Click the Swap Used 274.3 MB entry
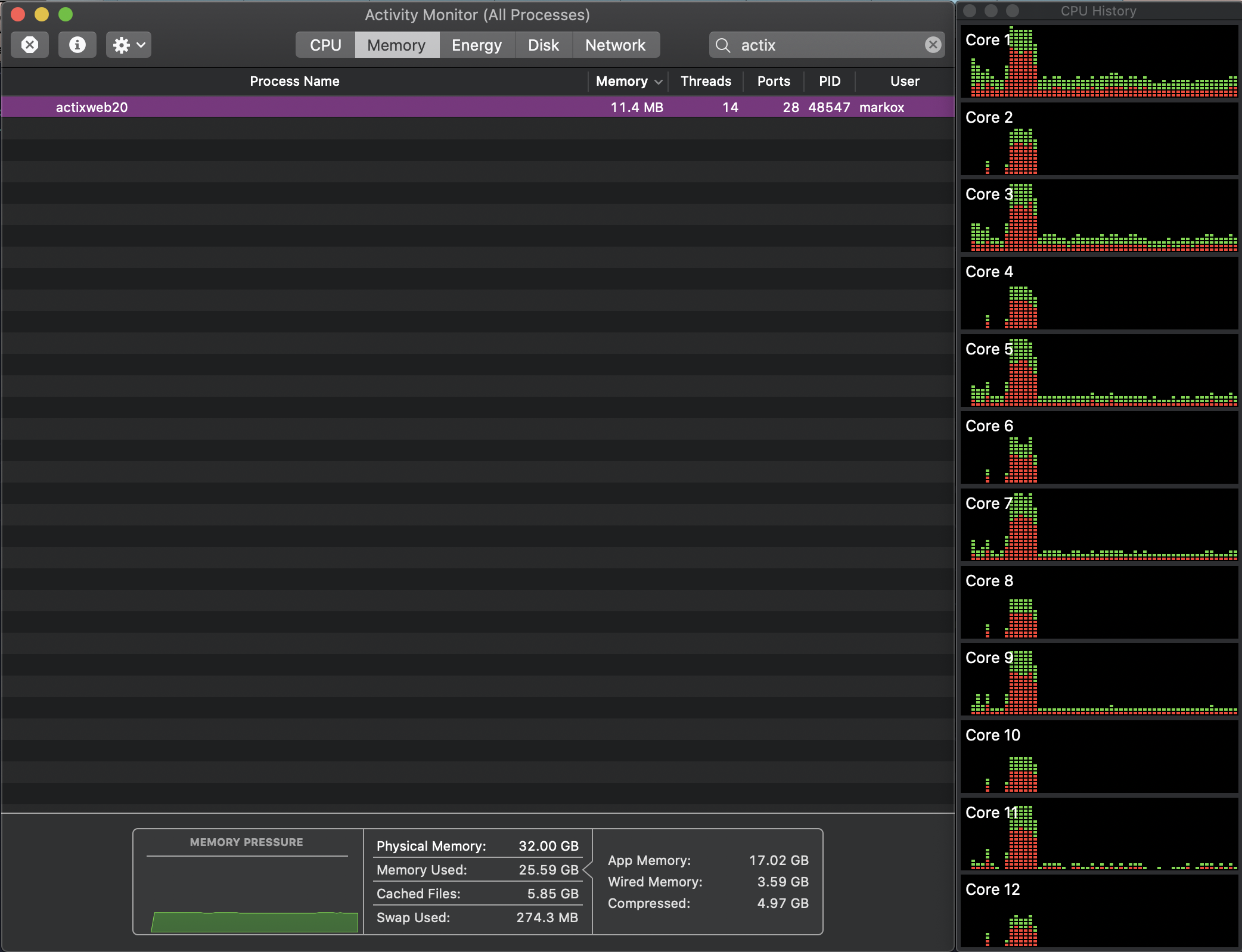 pyautogui.click(x=477, y=917)
